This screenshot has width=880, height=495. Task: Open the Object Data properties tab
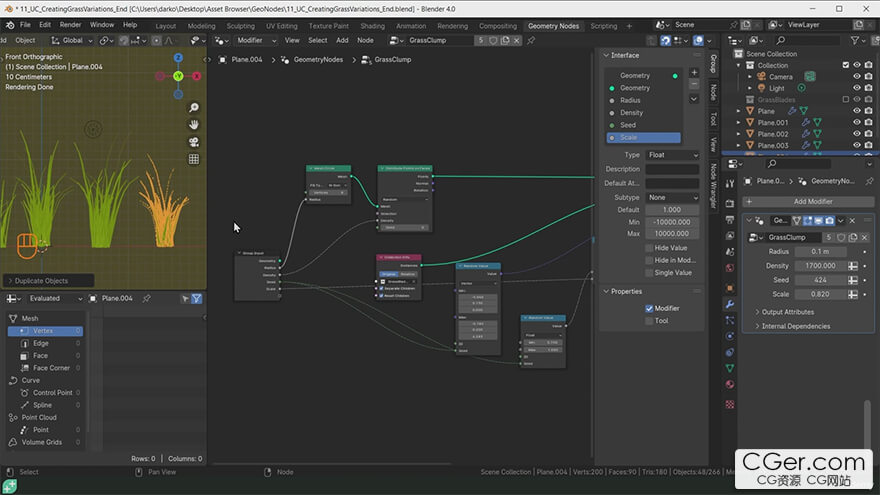point(730,368)
